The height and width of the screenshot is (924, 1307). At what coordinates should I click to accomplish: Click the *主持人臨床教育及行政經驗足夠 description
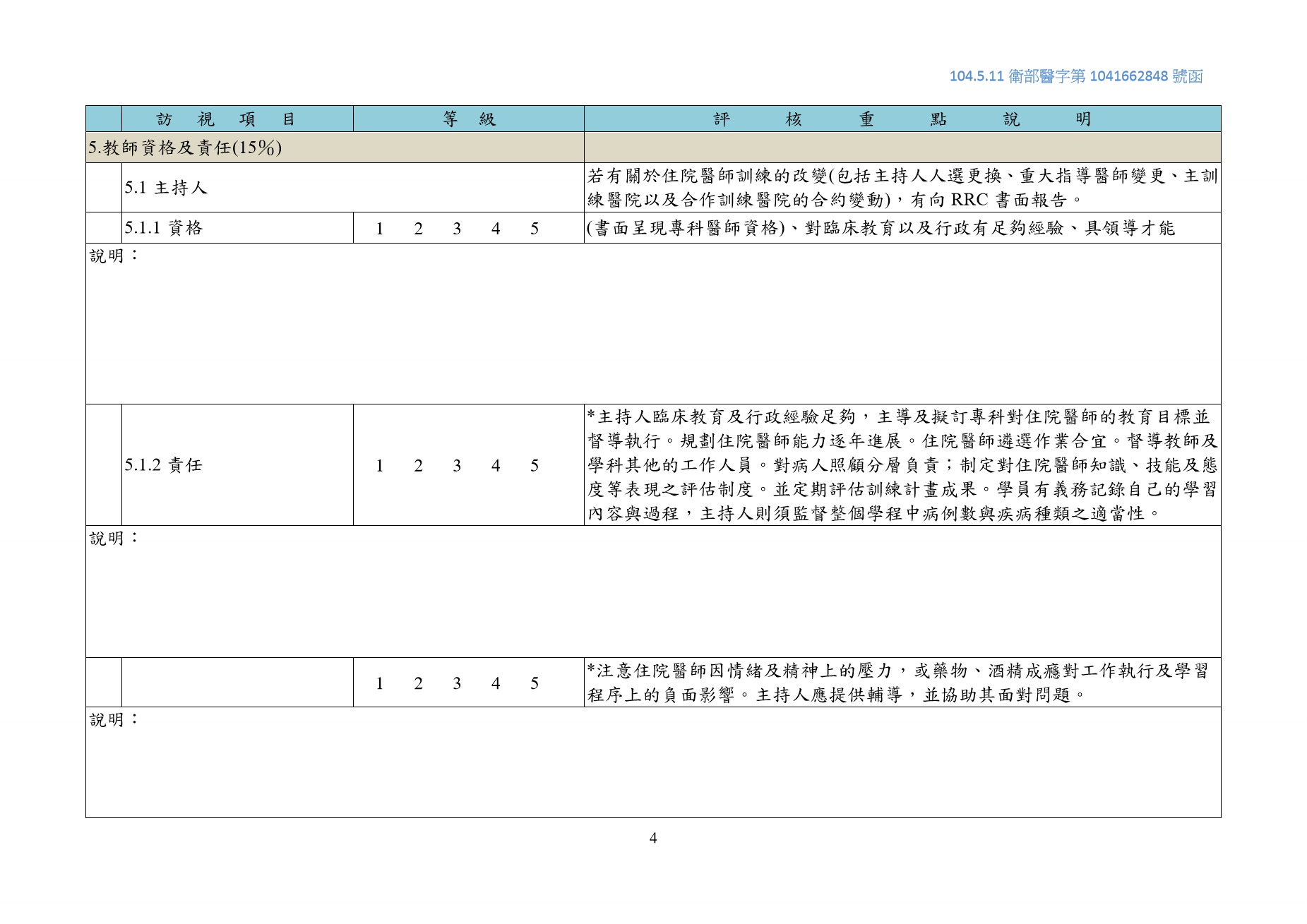pos(902,465)
